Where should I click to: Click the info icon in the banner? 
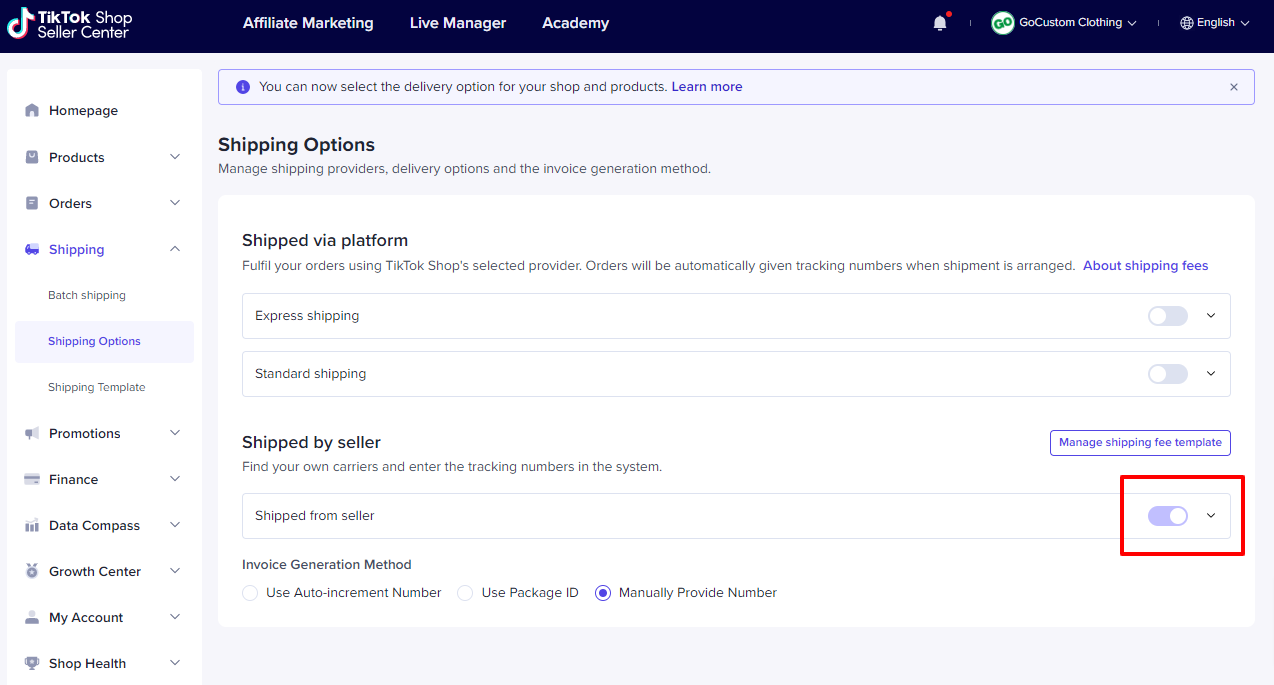[x=243, y=87]
